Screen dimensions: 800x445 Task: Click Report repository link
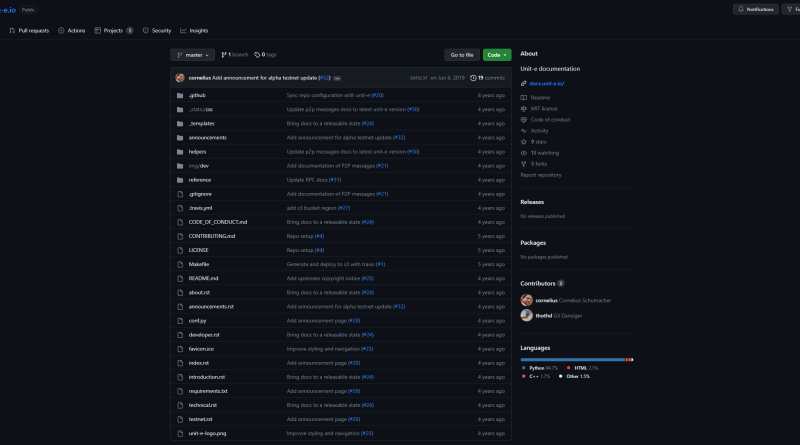(541, 175)
